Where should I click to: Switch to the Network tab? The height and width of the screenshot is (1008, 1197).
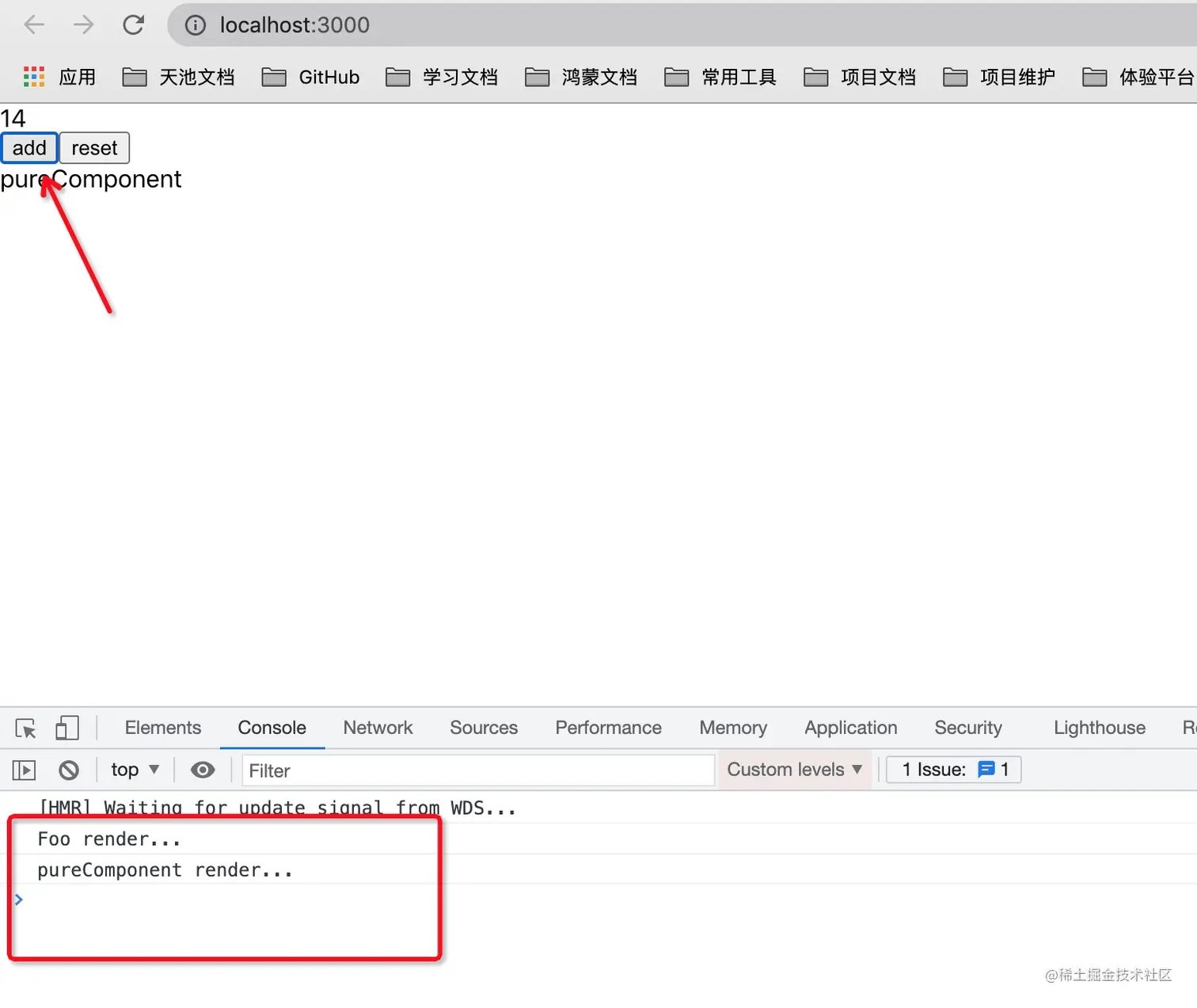pyautogui.click(x=378, y=728)
